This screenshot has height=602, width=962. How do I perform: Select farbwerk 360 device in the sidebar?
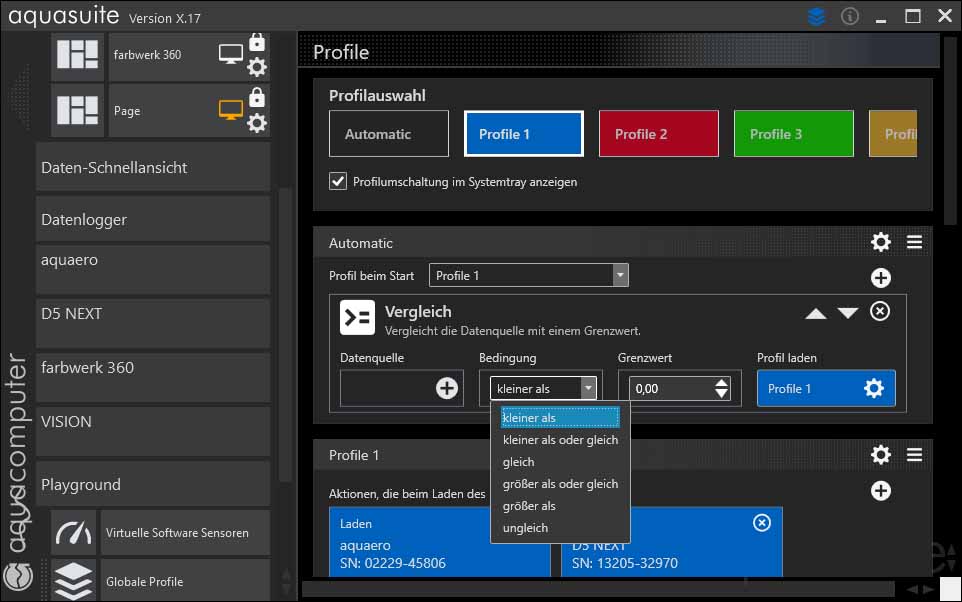[x=153, y=377]
